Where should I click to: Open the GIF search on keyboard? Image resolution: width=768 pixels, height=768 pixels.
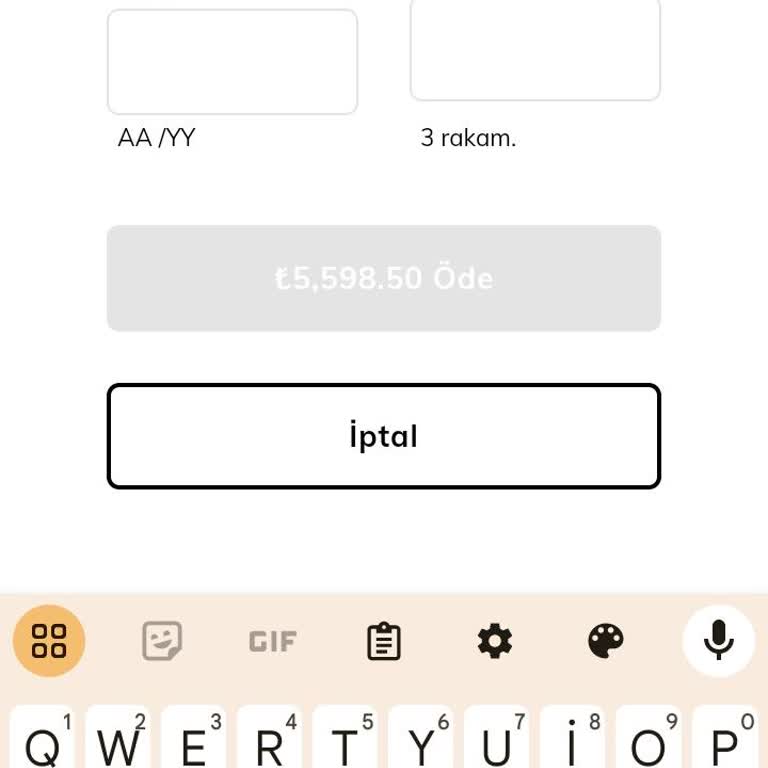(273, 641)
